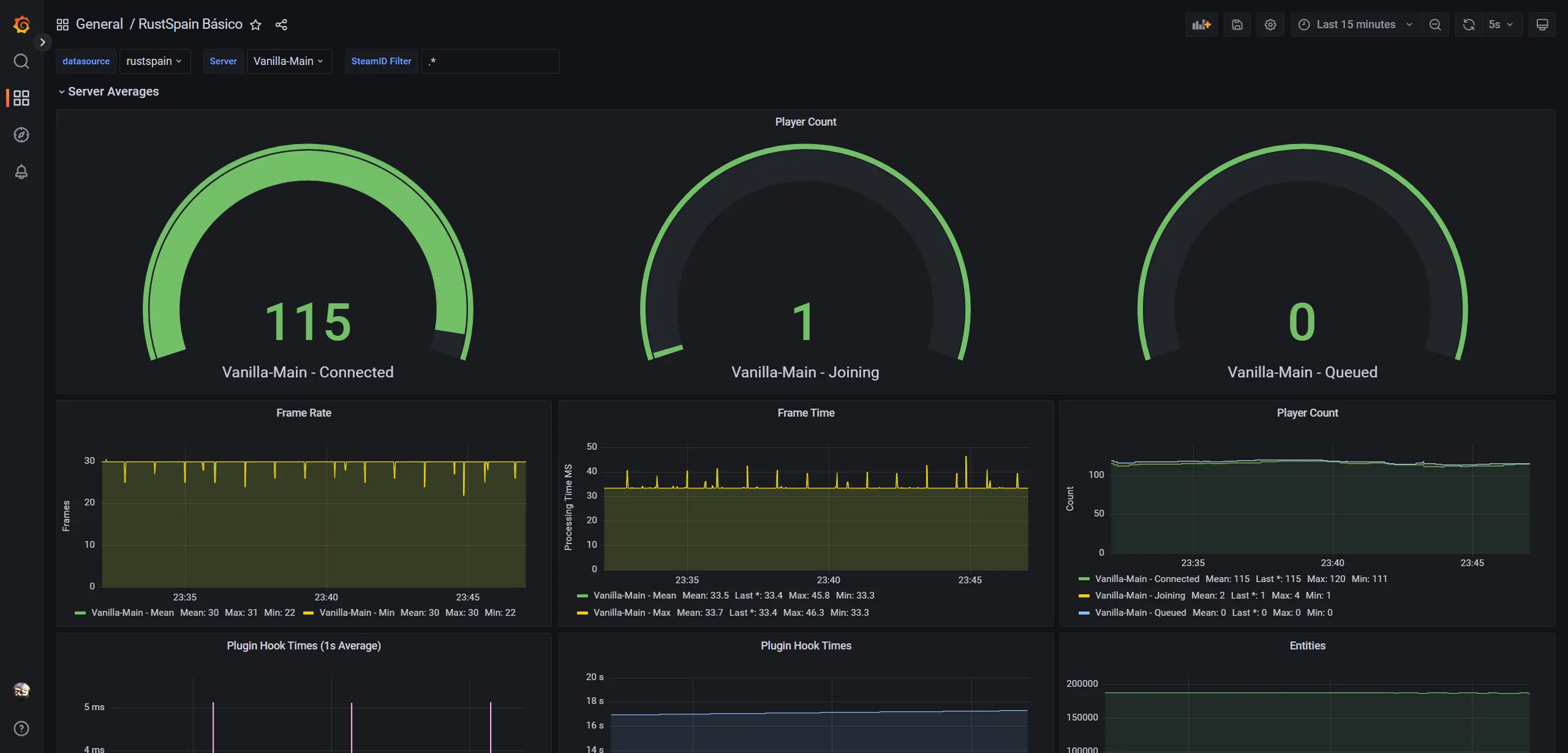Open the user profile avatar
1568x753 pixels.
point(21,691)
